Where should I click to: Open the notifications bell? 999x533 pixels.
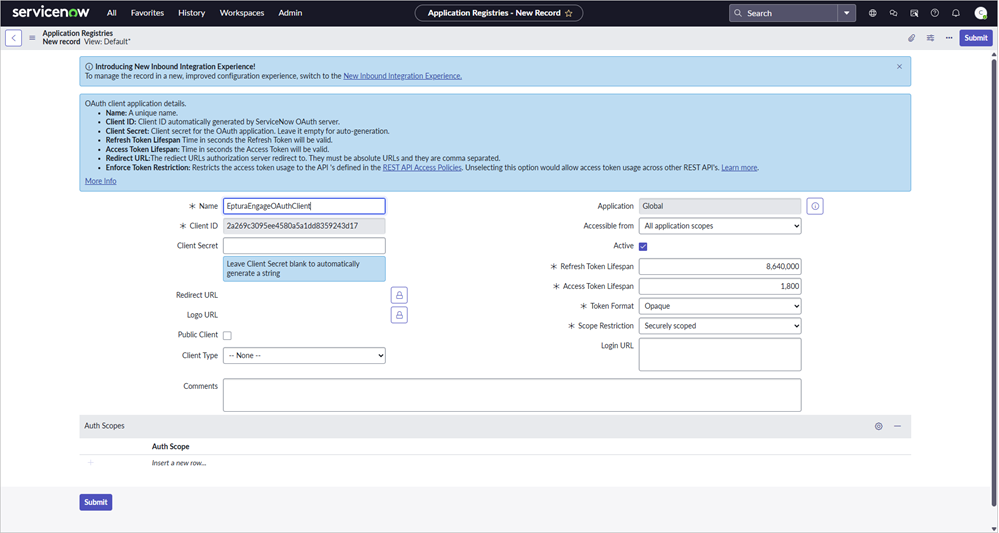pos(956,13)
